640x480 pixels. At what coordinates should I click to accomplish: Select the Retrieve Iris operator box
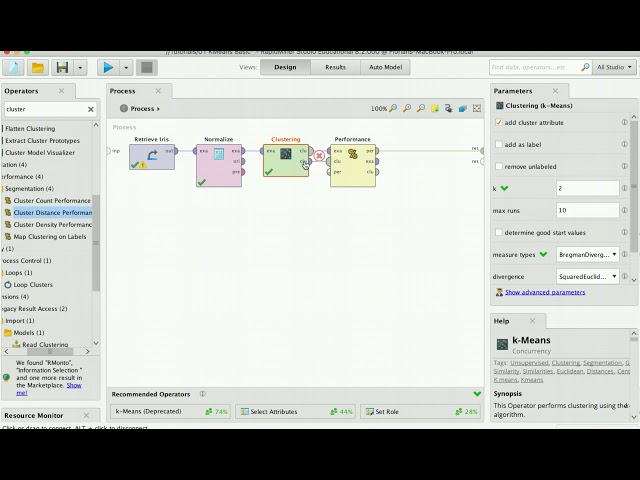click(152, 157)
